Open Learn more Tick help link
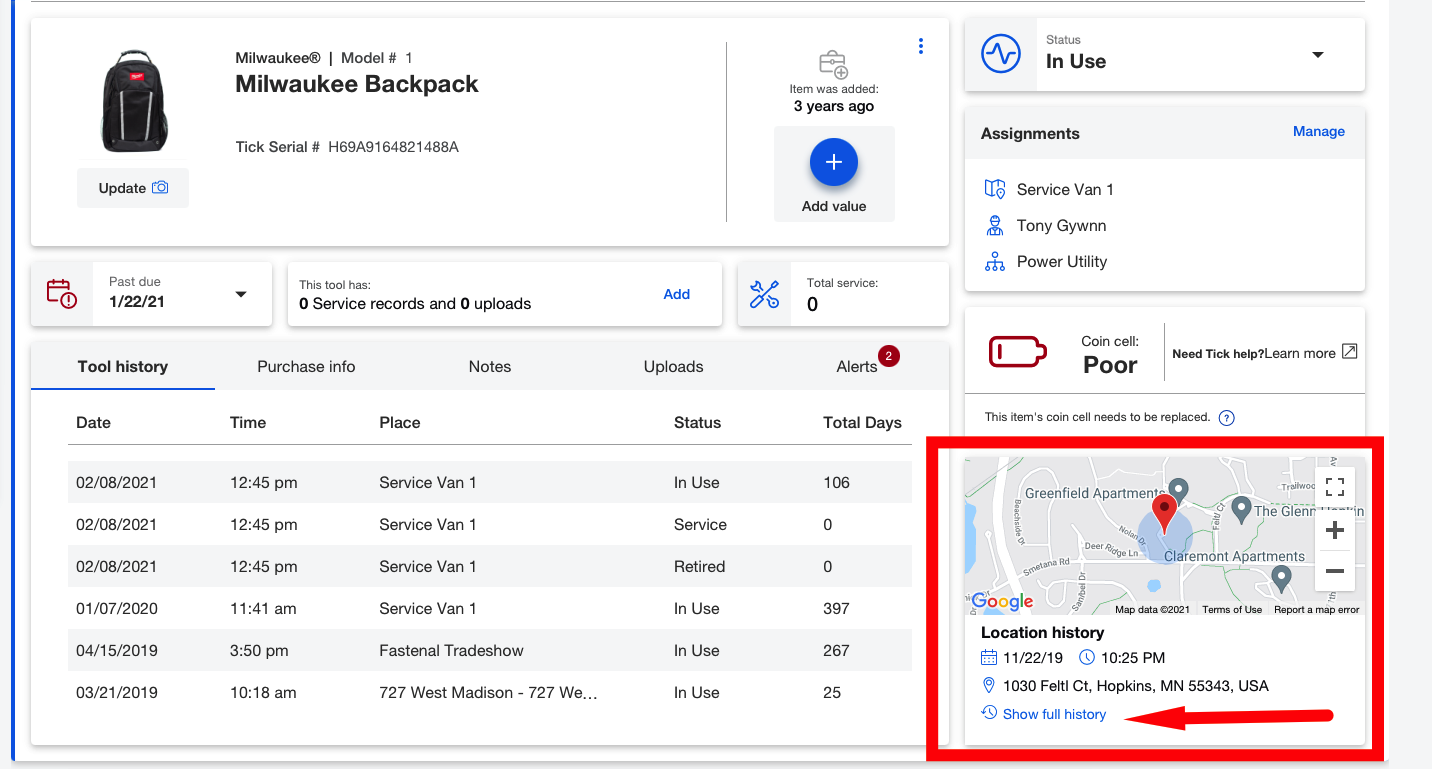The width and height of the screenshot is (1432, 769). (x=1299, y=353)
